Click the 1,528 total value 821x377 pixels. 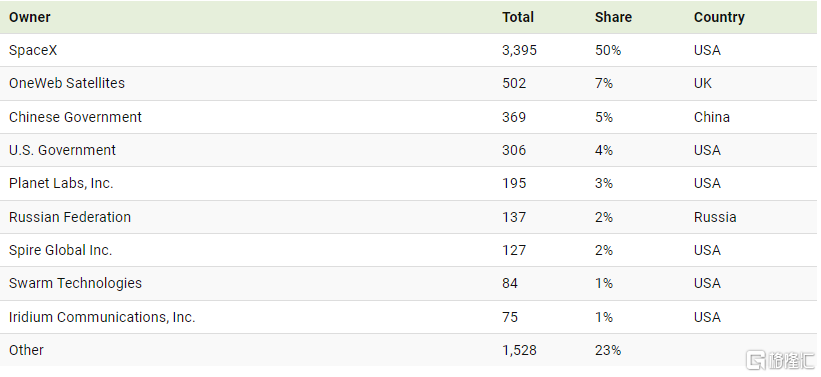pyautogui.click(x=519, y=350)
